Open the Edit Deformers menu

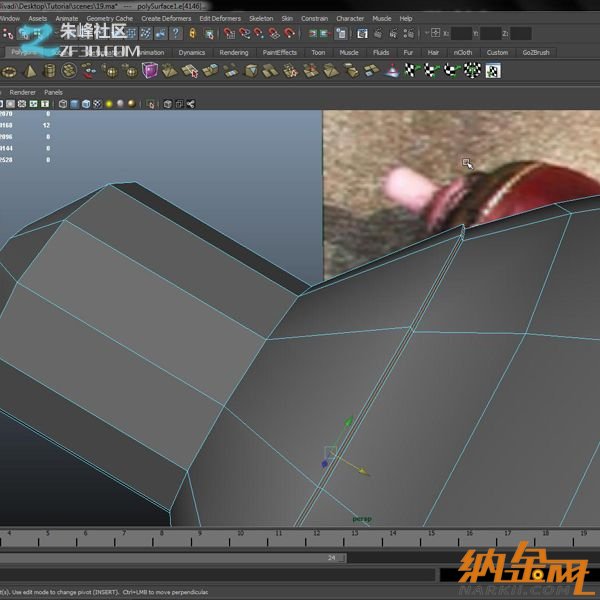pos(220,18)
